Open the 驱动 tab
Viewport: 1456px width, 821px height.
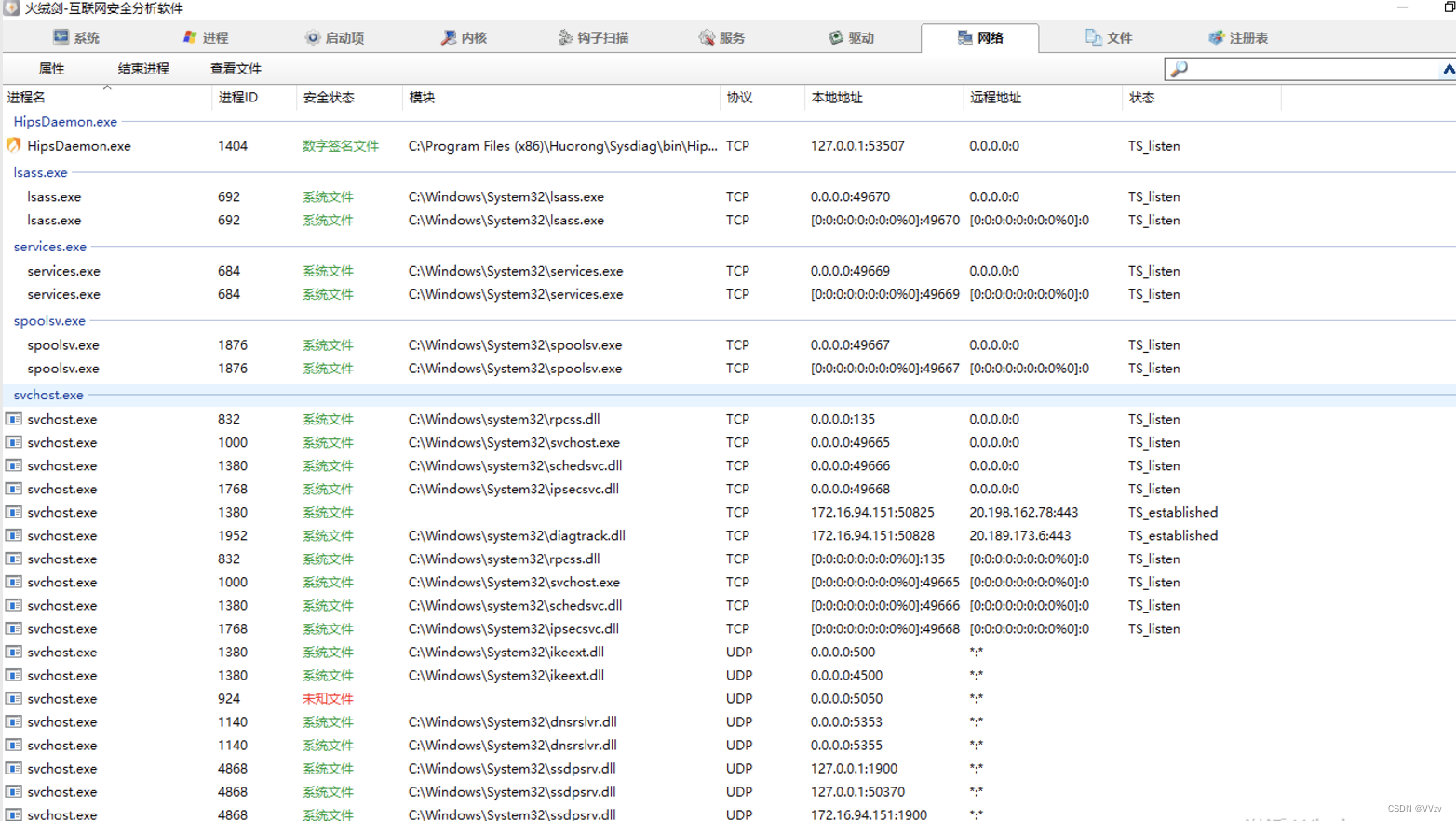click(851, 37)
